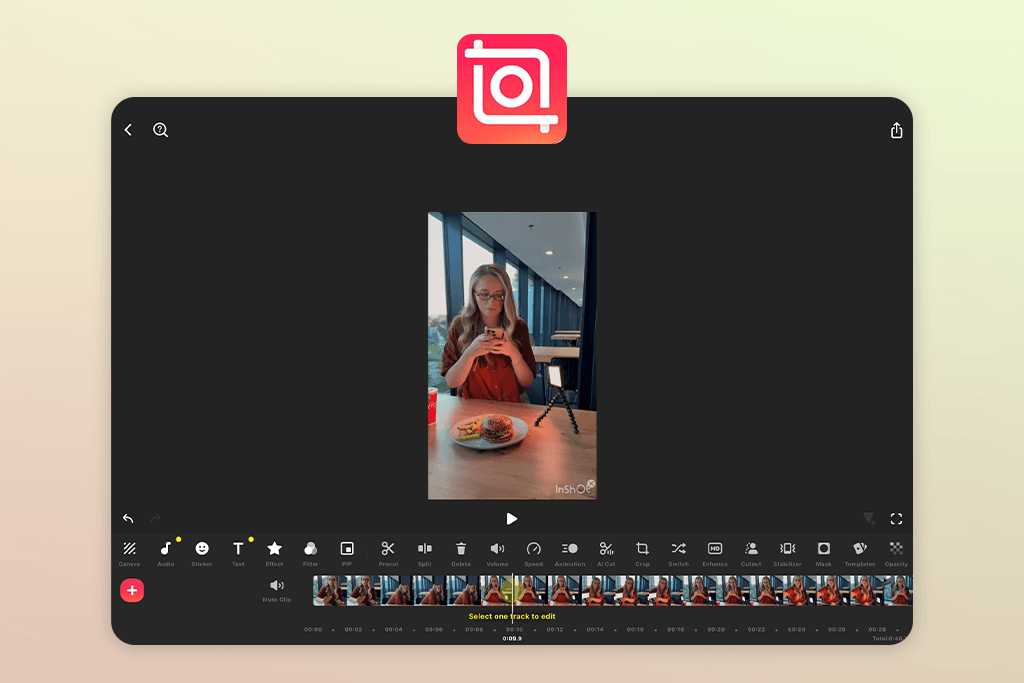Add media with the red plus button
Screen dimensions: 1024x683
tap(132, 590)
